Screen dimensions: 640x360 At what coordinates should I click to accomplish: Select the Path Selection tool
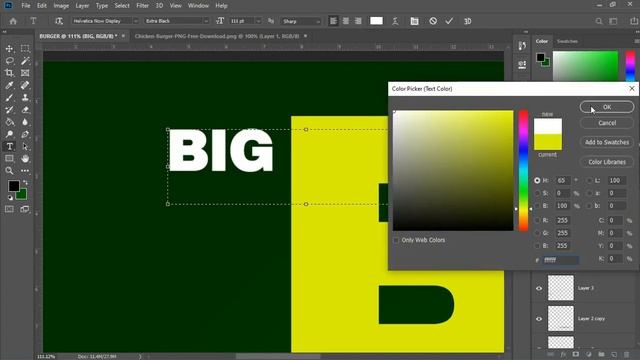pyautogui.click(x=25, y=147)
